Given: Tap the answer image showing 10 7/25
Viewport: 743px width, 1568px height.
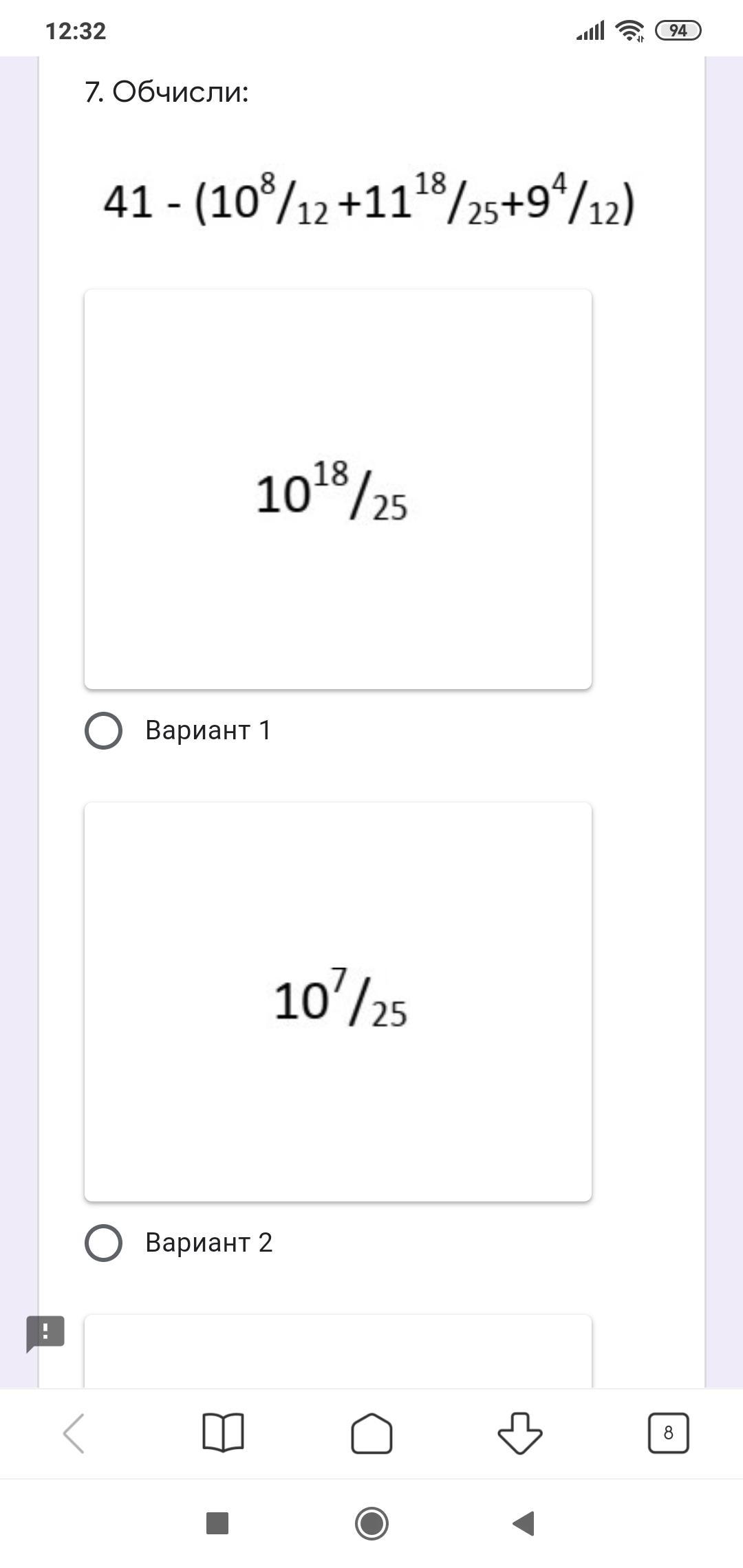Looking at the screenshot, I should pyautogui.click(x=338, y=1001).
